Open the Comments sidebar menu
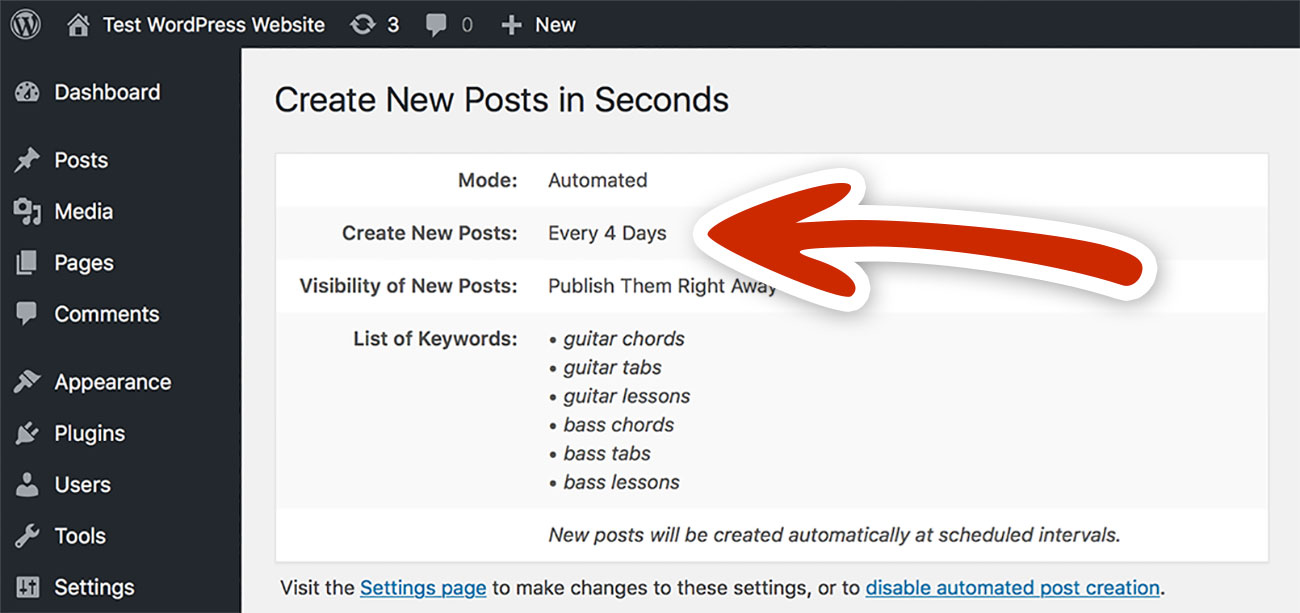The height and width of the screenshot is (613, 1300). 106,313
